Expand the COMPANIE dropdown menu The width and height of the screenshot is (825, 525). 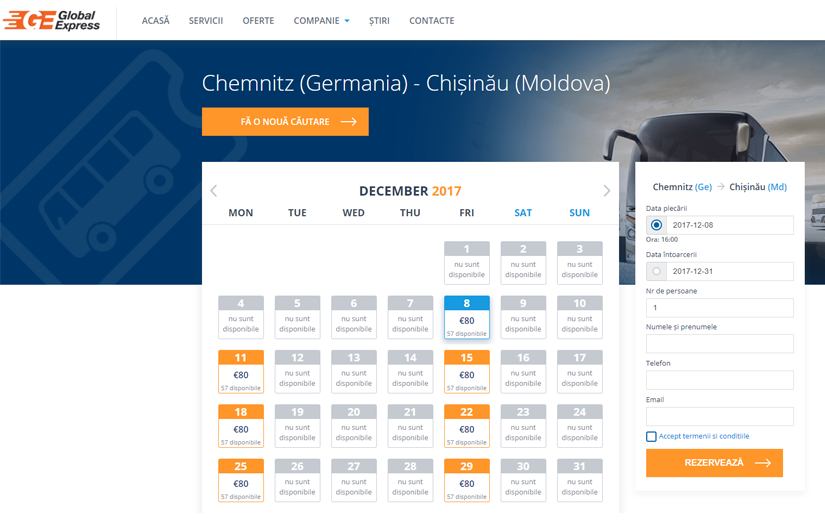321,21
